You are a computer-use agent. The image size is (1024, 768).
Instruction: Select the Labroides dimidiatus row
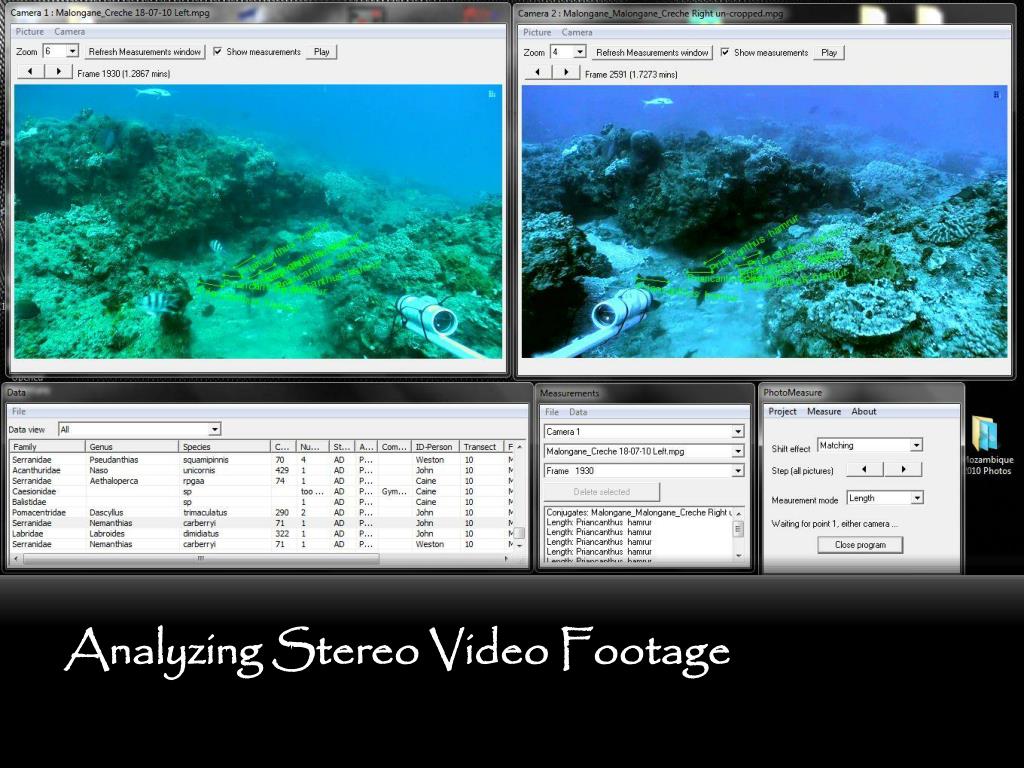click(x=261, y=534)
